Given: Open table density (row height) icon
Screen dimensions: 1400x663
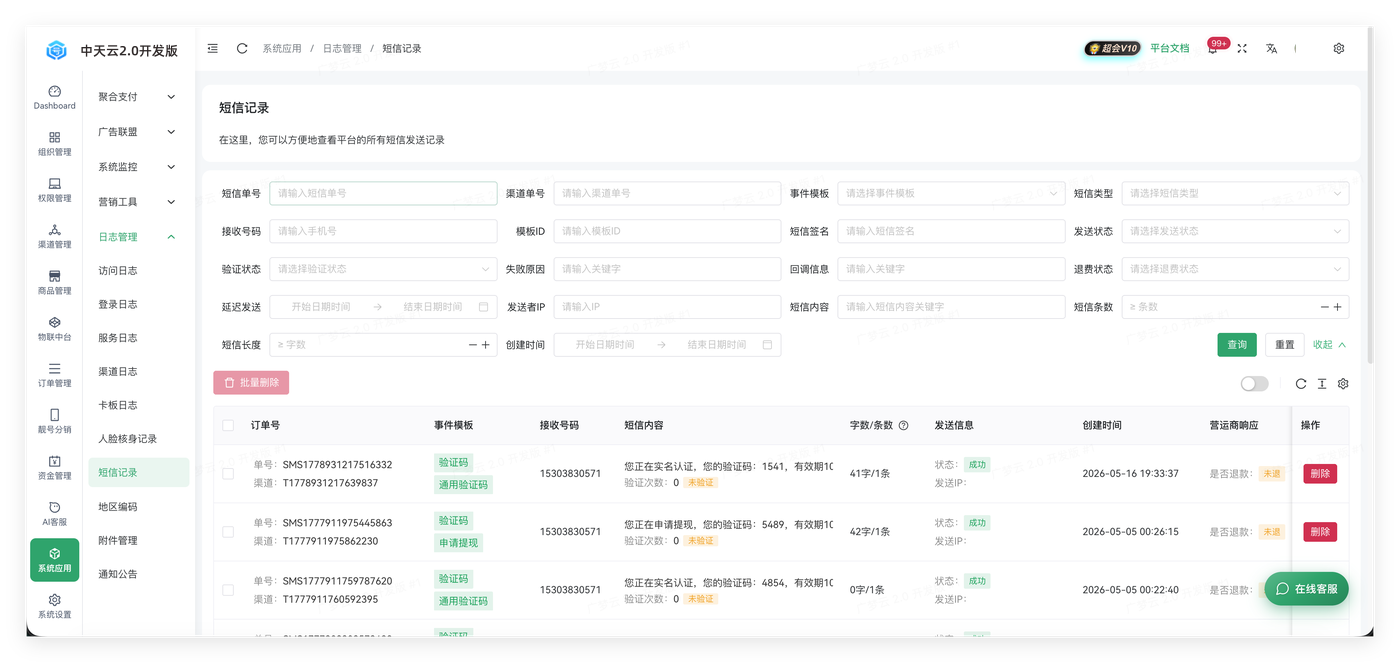Looking at the screenshot, I should coord(1322,384).
